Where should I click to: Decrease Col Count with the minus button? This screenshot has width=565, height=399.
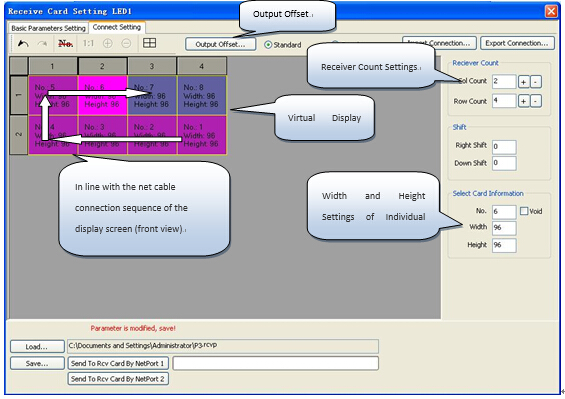click(x=536, y=82)
